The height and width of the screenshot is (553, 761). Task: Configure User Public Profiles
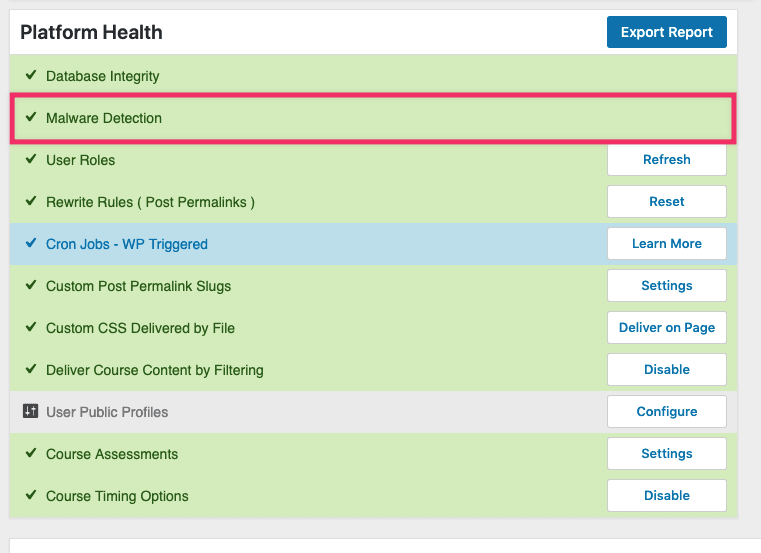(666, 411)
